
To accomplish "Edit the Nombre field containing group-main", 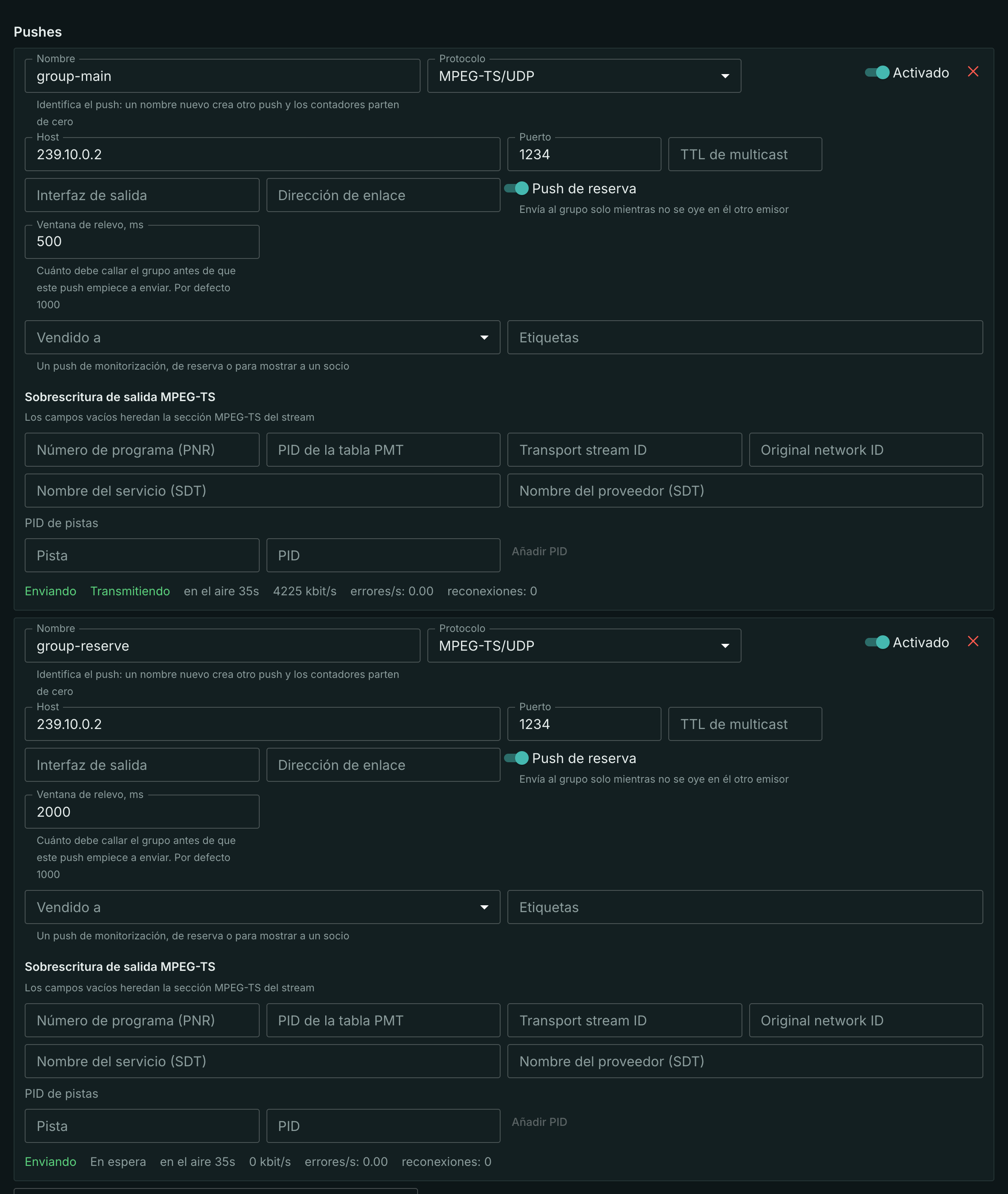I will tap(222, 76).
